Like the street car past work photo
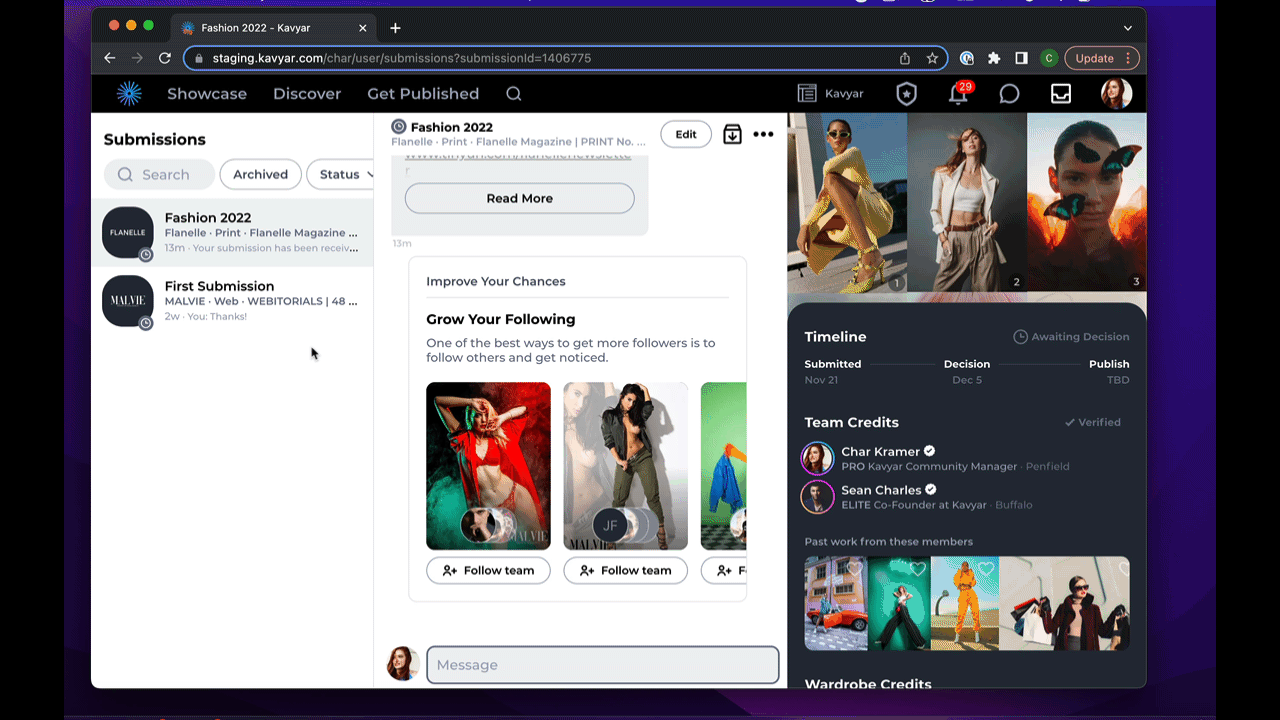Image resolution: width=1280 pixels, height=720 pixels. (854, 569)
